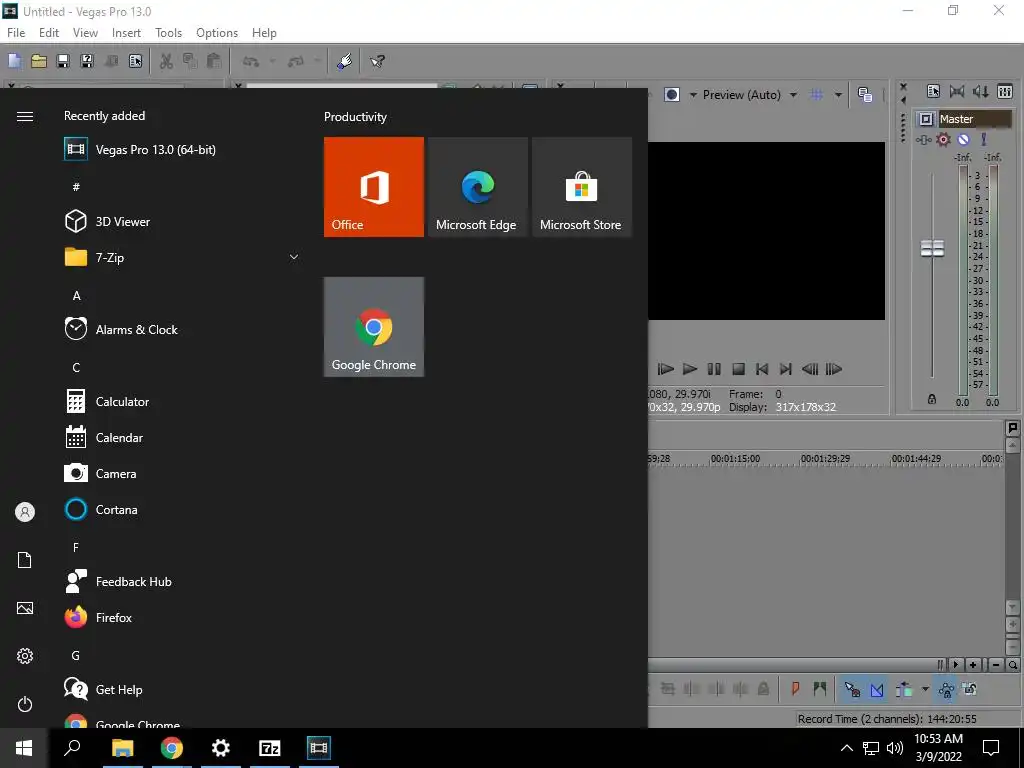Screen dimensions: 1024x768
Task: Click the Insert Marker orange flag icon
Action: (x=795, y=689)
